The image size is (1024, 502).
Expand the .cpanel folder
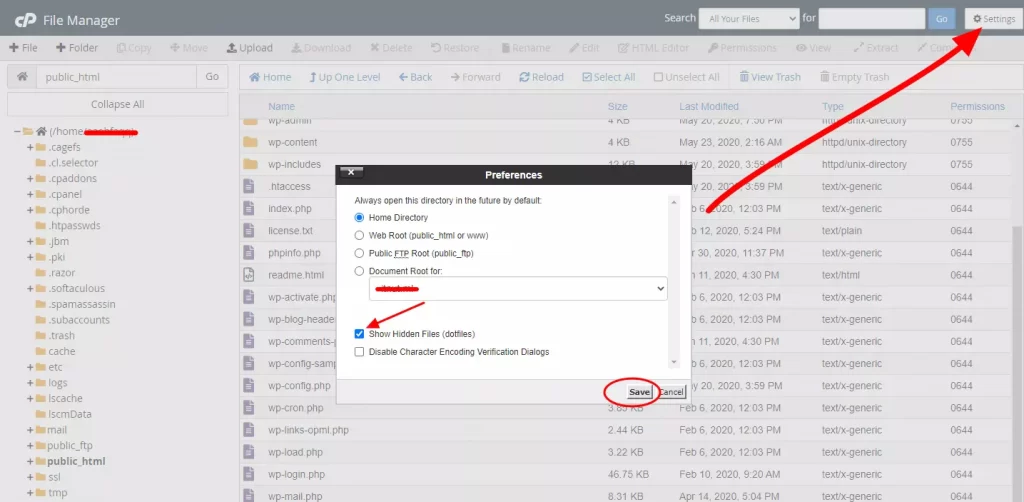30,194
